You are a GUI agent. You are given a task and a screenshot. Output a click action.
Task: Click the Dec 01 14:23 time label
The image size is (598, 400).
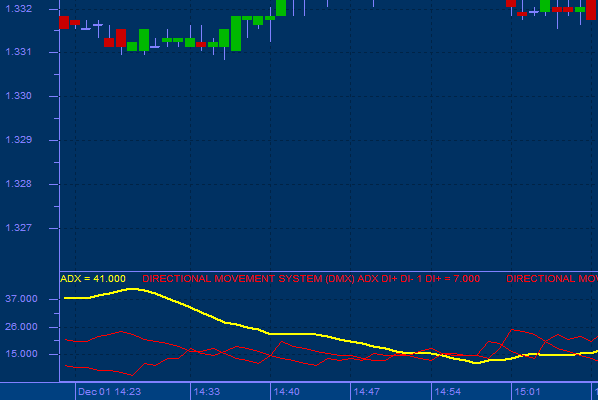[109, 392]
